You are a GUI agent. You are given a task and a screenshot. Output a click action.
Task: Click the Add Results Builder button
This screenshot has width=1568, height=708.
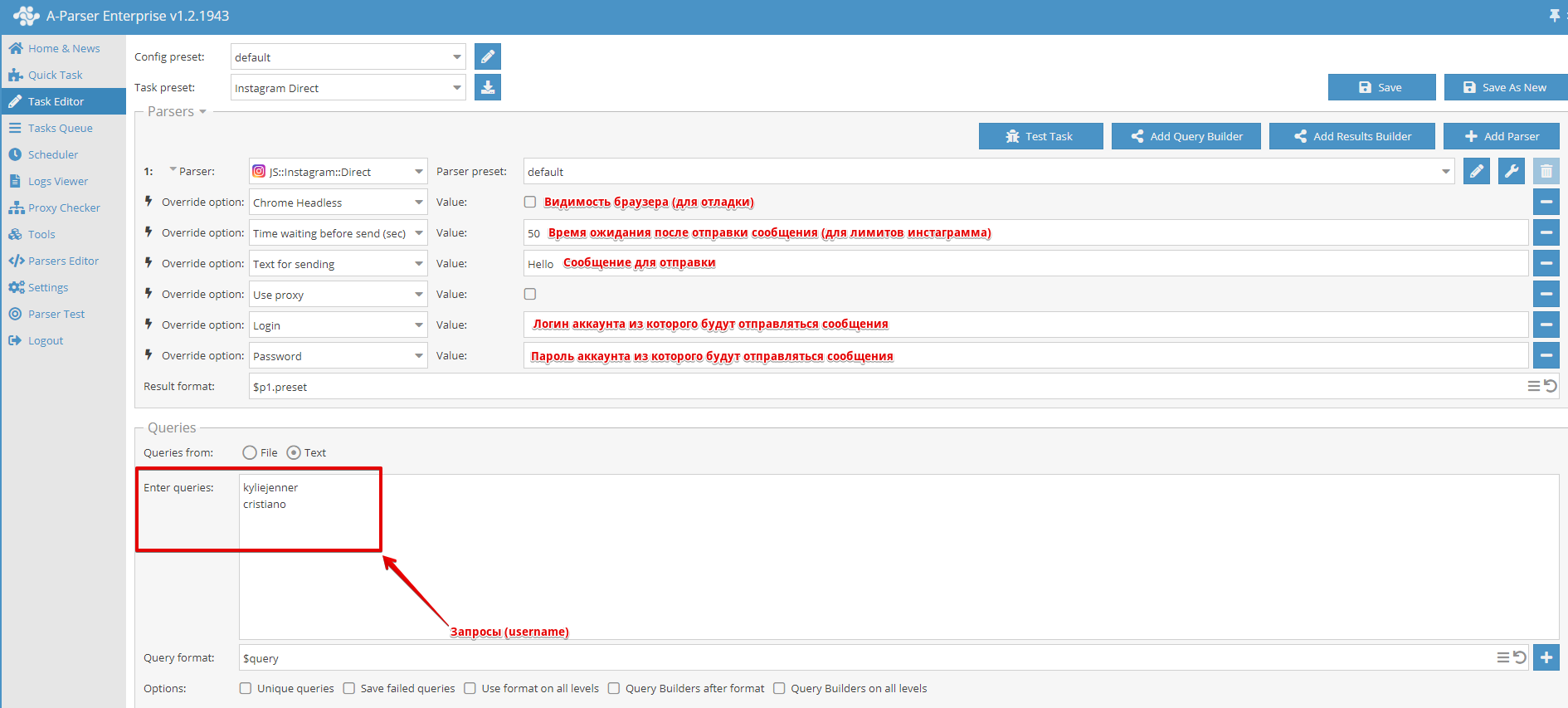click(x=1351, y=136)
